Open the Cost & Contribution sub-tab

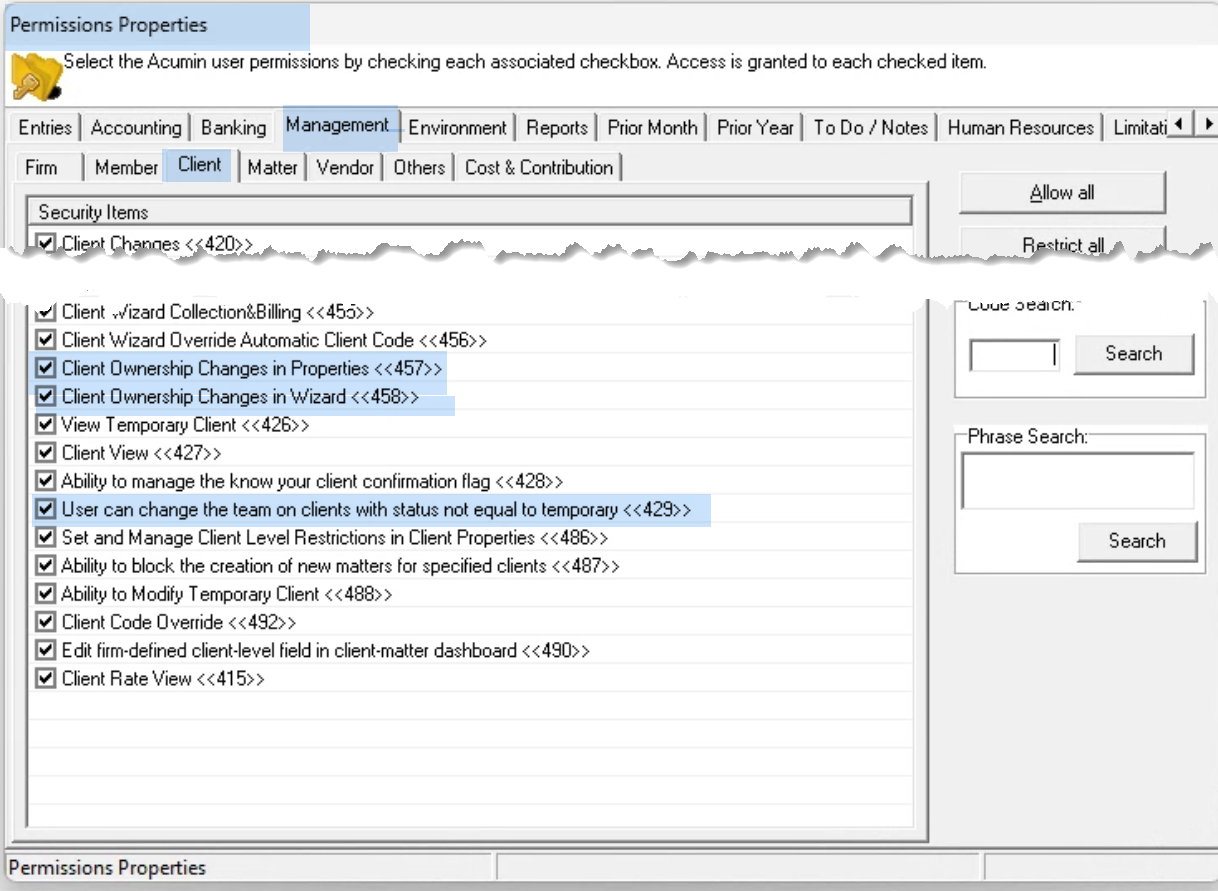[x=539, y=167]
